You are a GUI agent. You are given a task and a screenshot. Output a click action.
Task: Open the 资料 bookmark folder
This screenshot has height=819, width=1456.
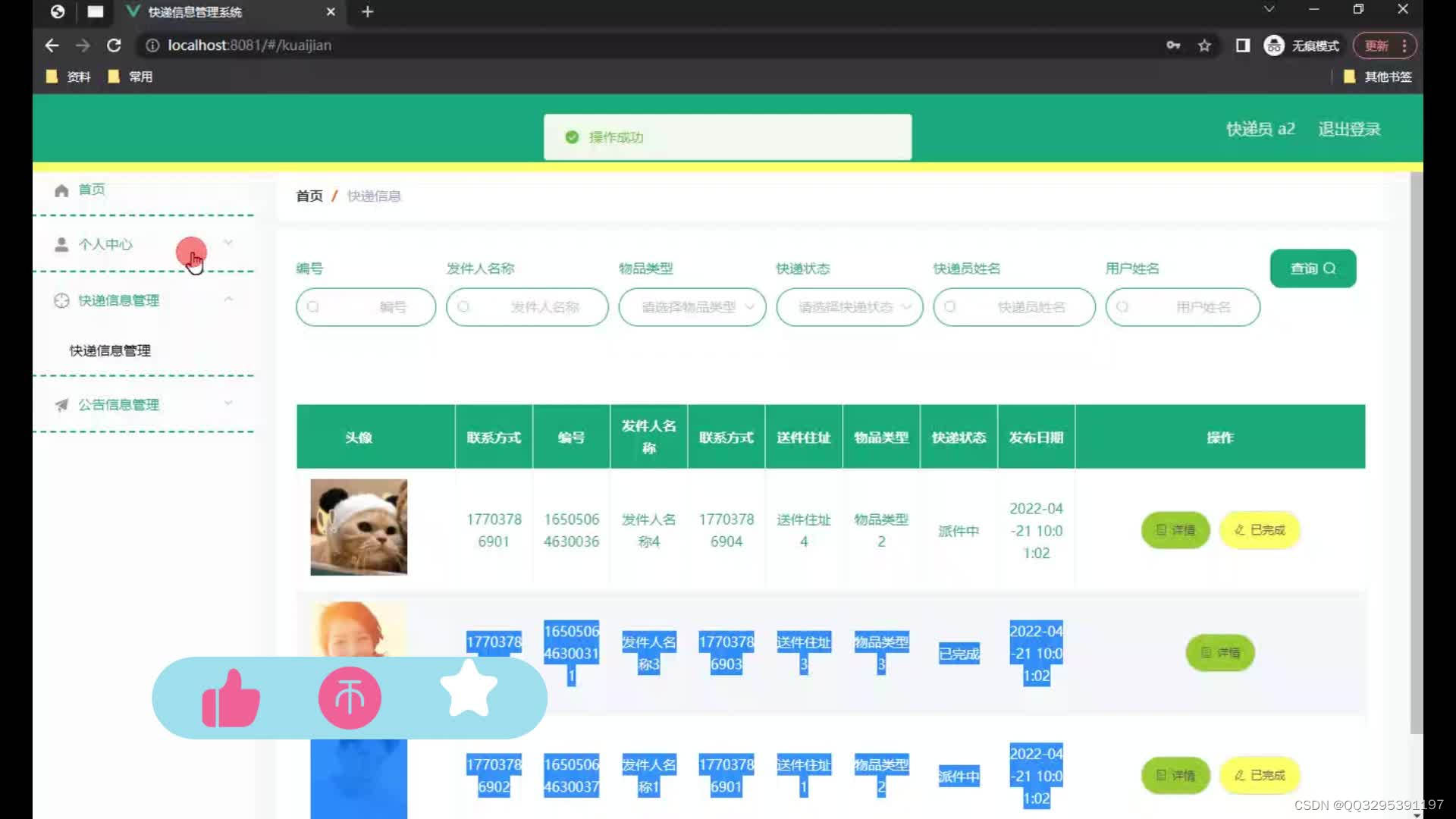pos(69,77)
